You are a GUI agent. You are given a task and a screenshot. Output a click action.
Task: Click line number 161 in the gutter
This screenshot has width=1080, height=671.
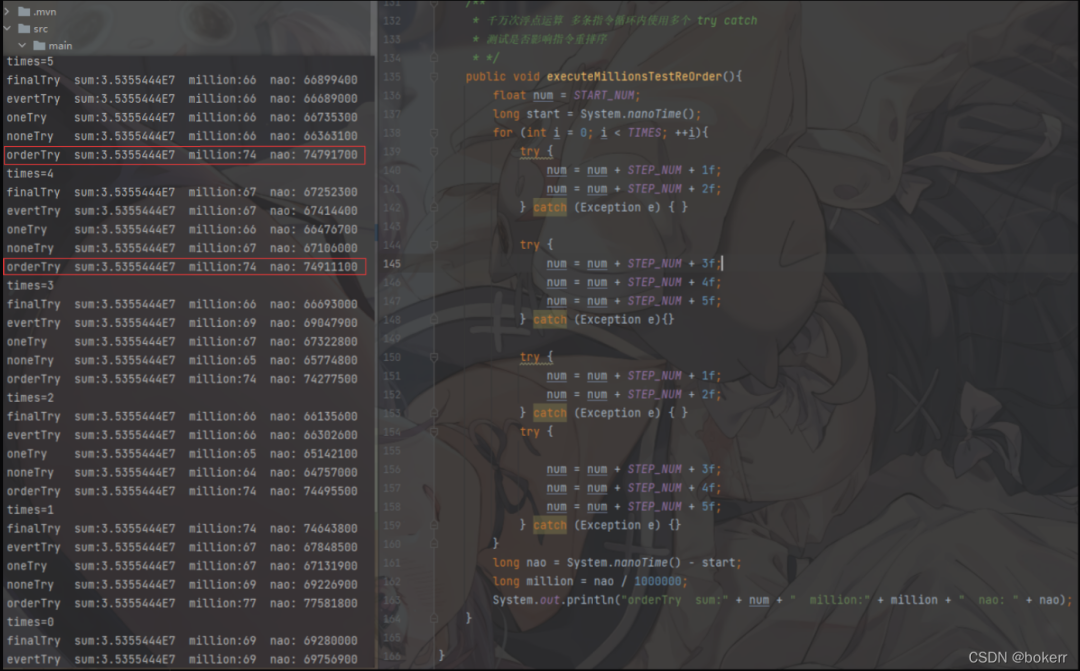tap(392, 562)
